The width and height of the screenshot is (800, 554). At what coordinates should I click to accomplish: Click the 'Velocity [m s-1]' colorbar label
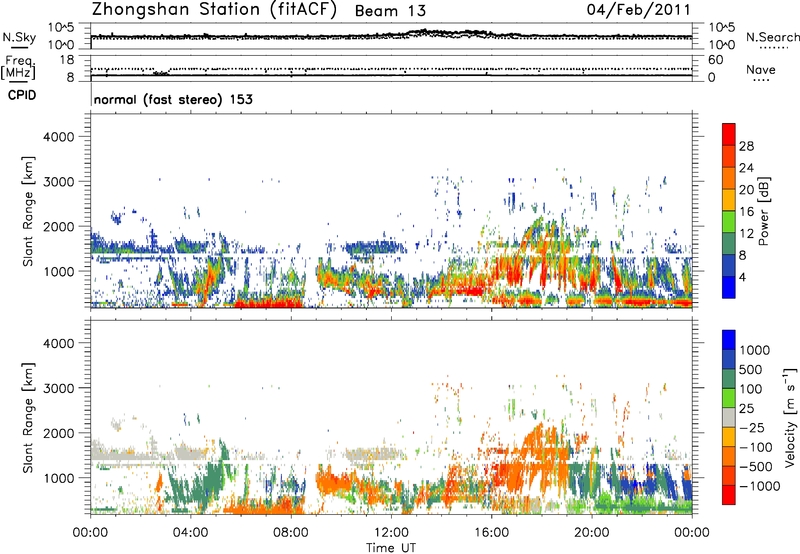point(790,417)
